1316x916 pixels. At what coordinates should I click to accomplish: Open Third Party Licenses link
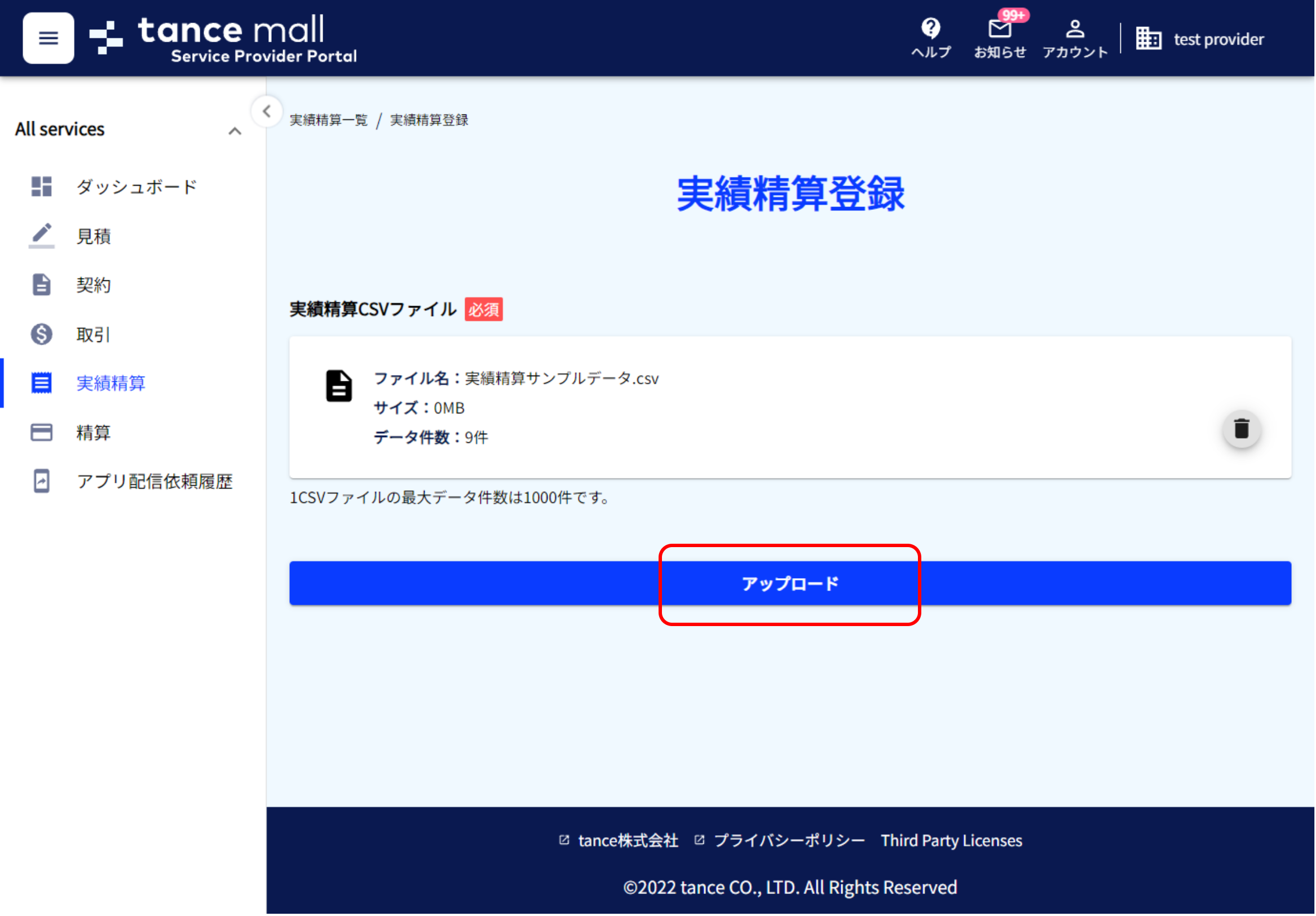coord(952,841)
